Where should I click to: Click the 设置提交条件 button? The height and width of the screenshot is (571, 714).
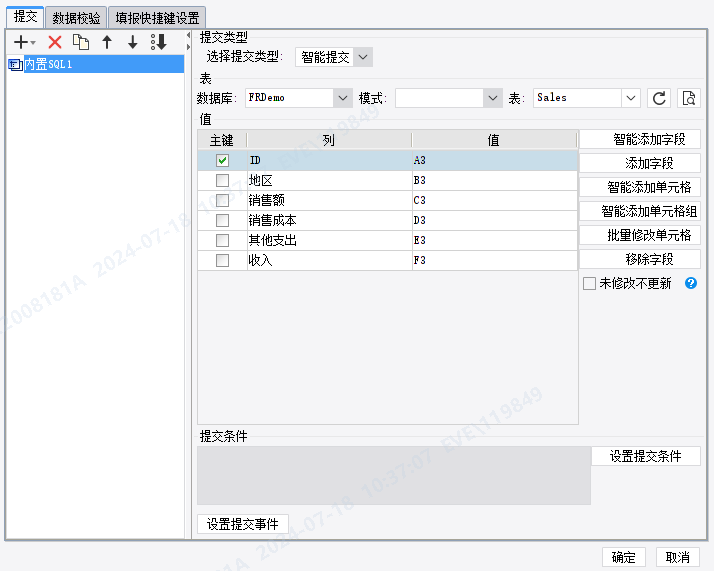click(646, 456)
